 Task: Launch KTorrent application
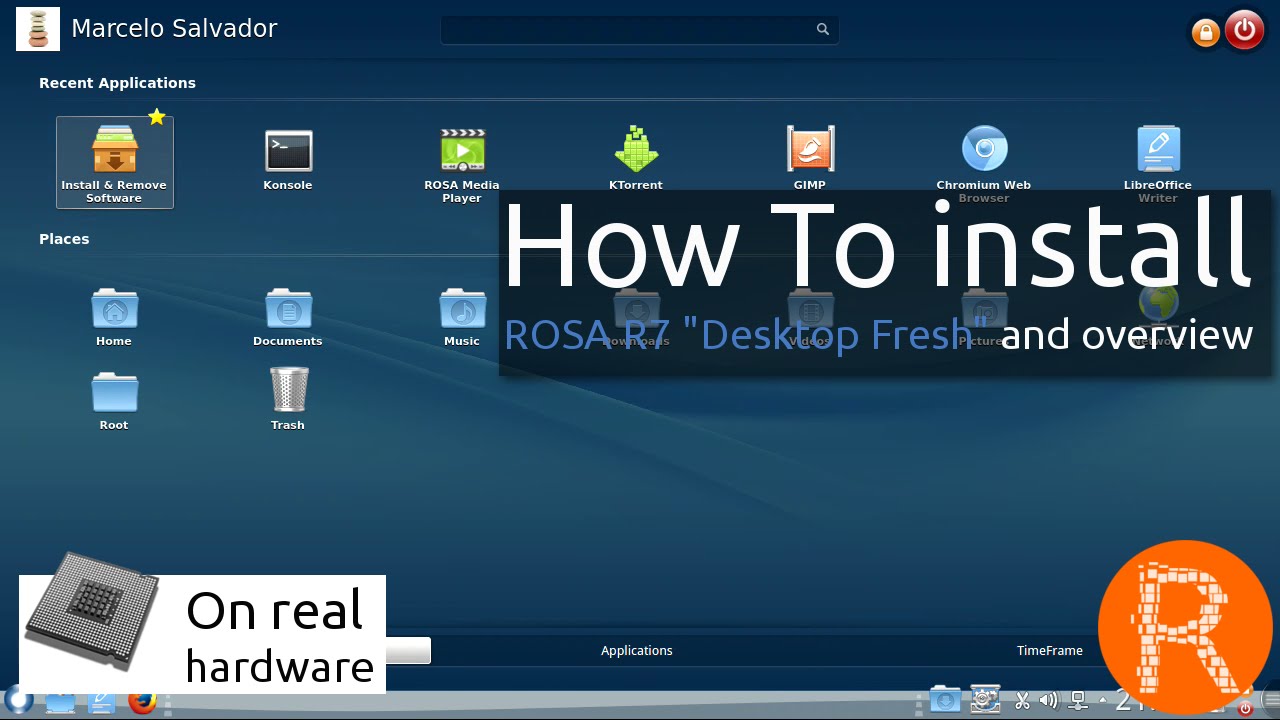pos(636,158)
